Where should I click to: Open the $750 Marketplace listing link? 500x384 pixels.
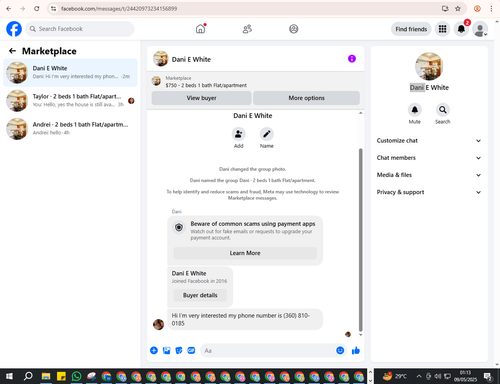206,85
